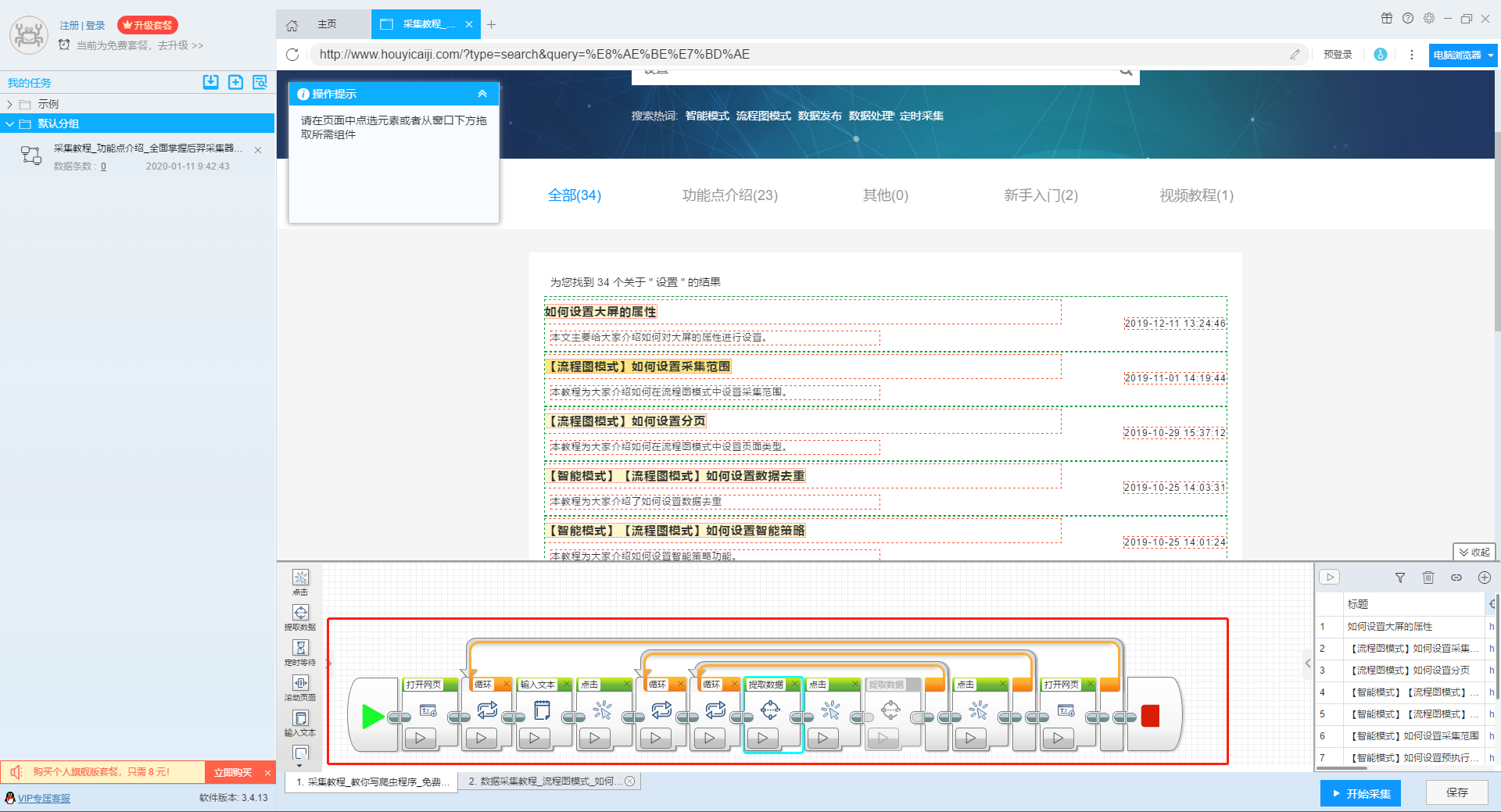Open the three-dot browser menu
1501x812 pixels.
[x=1412, y=55]
